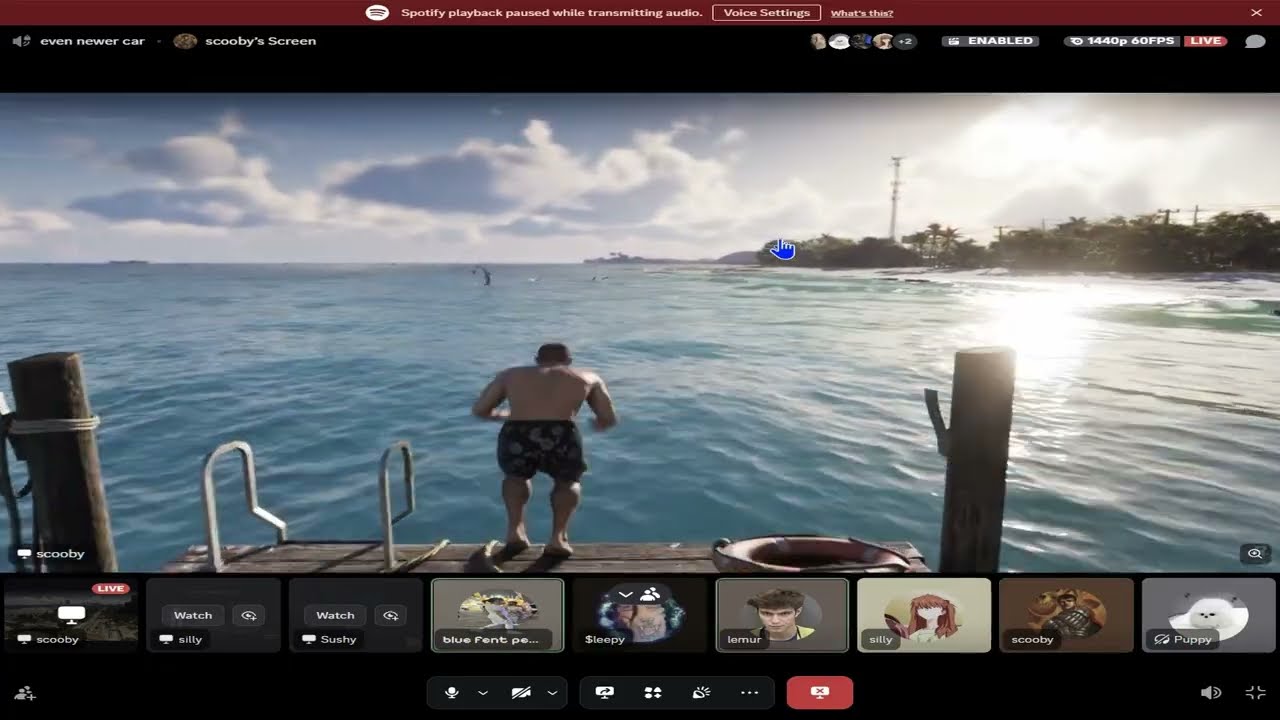Open Voice Settings from the Spotify banner

[x=766, y=13]
